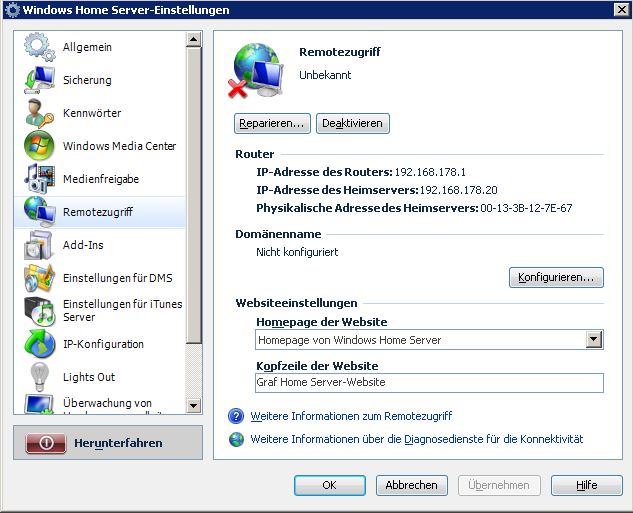The width and height of the screenshot is (633, 513).
Task: Select the Sicherung backup icon
Action: (39, 80)
